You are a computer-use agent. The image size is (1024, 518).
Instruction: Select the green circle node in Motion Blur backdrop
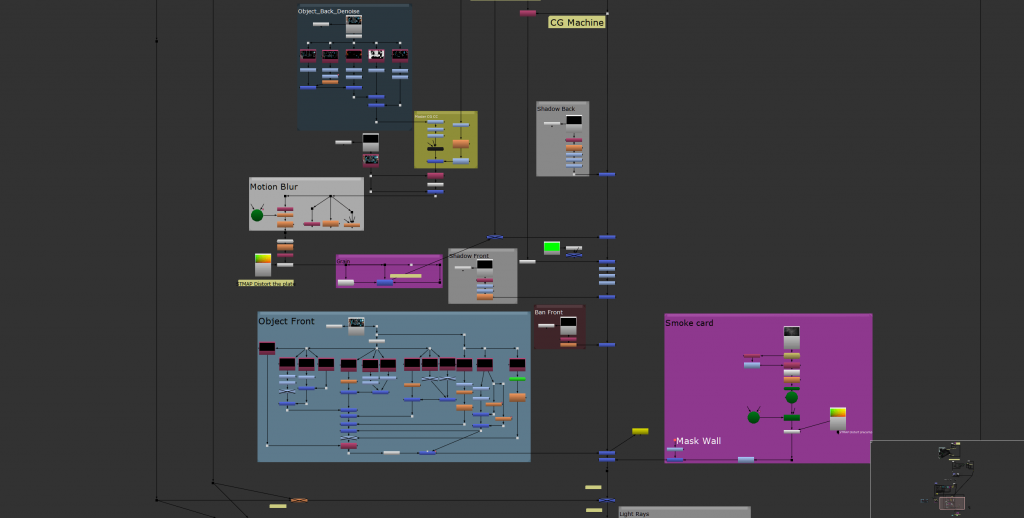(x=257, y=215)
